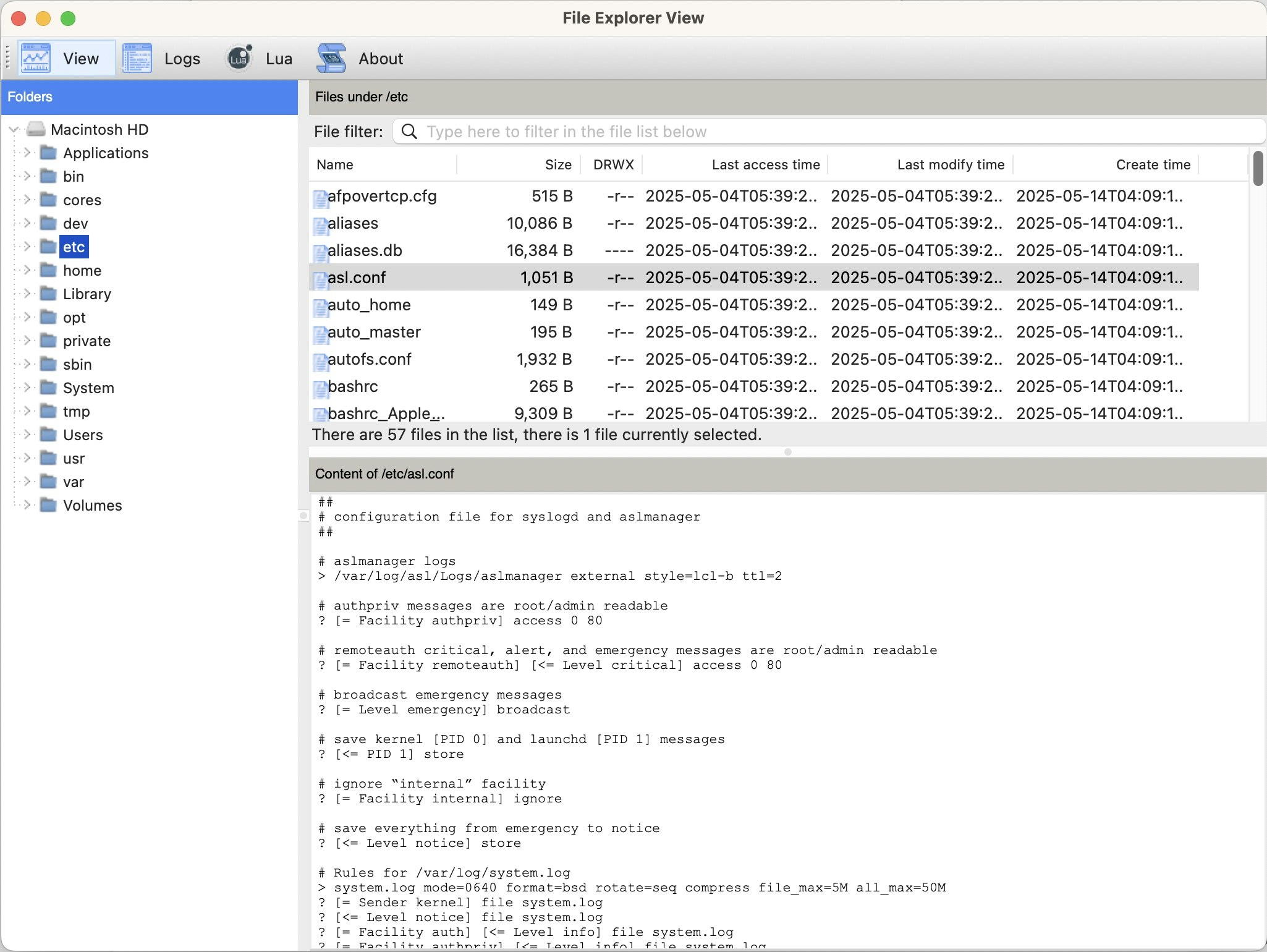Image resolution: width=1267 pixels, height=952 pixels.
Task: Switch to the Logs view label
Action: 182,59
